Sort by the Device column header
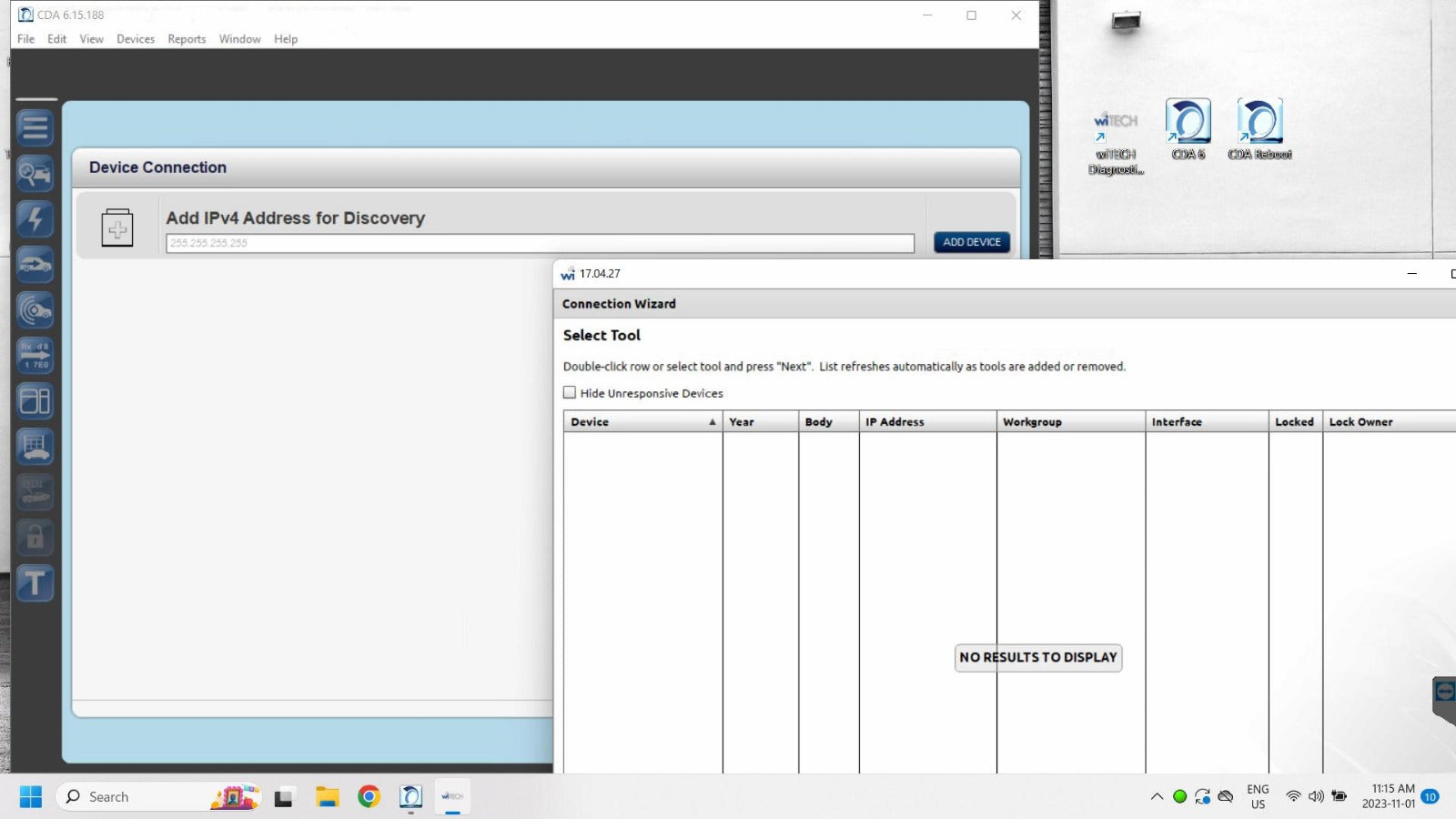Image resolution: width=1456 pixels, height=819 pixels. (642, 422)
